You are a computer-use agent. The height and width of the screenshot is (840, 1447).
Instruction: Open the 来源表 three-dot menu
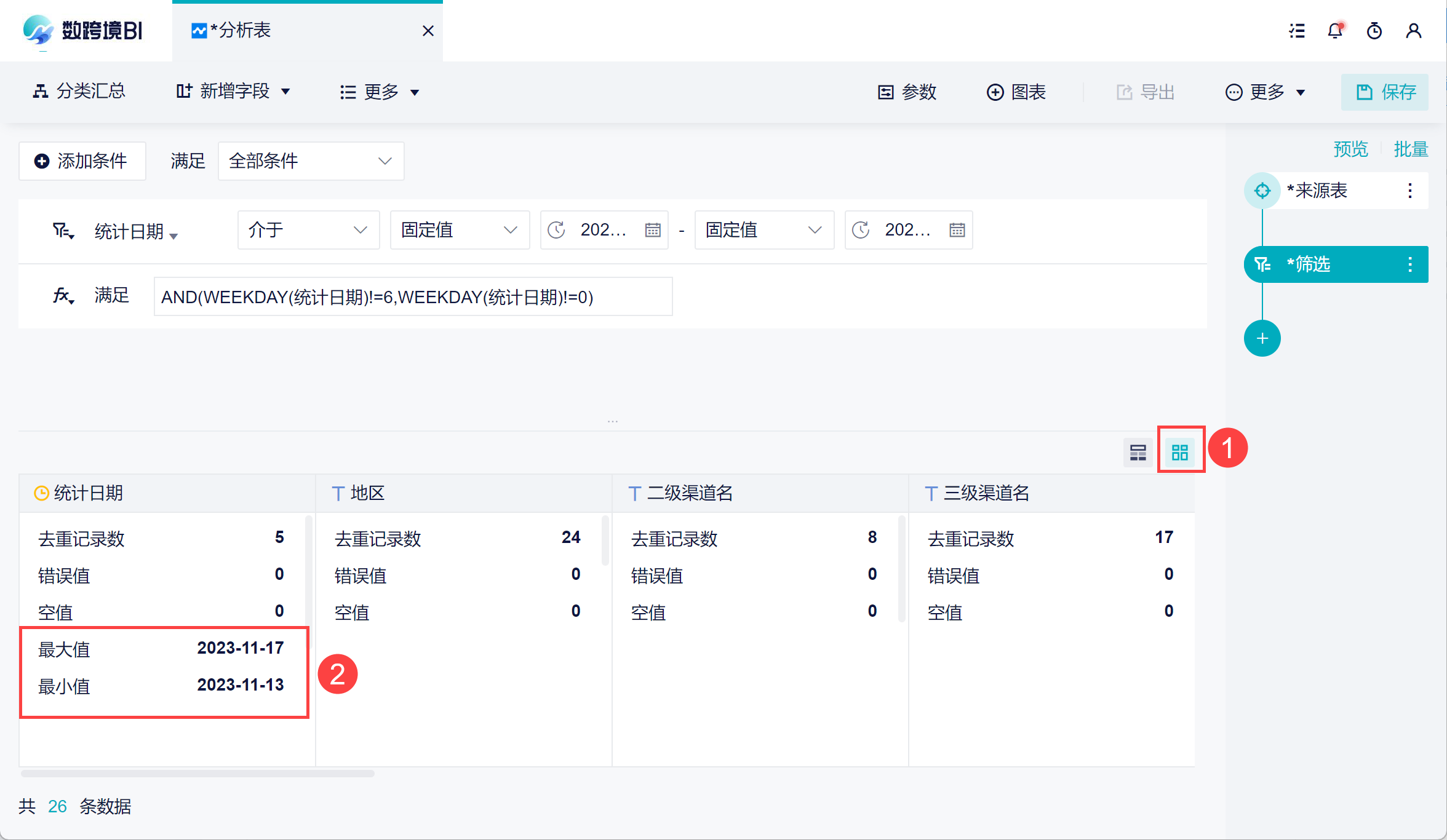point(1409,191)
